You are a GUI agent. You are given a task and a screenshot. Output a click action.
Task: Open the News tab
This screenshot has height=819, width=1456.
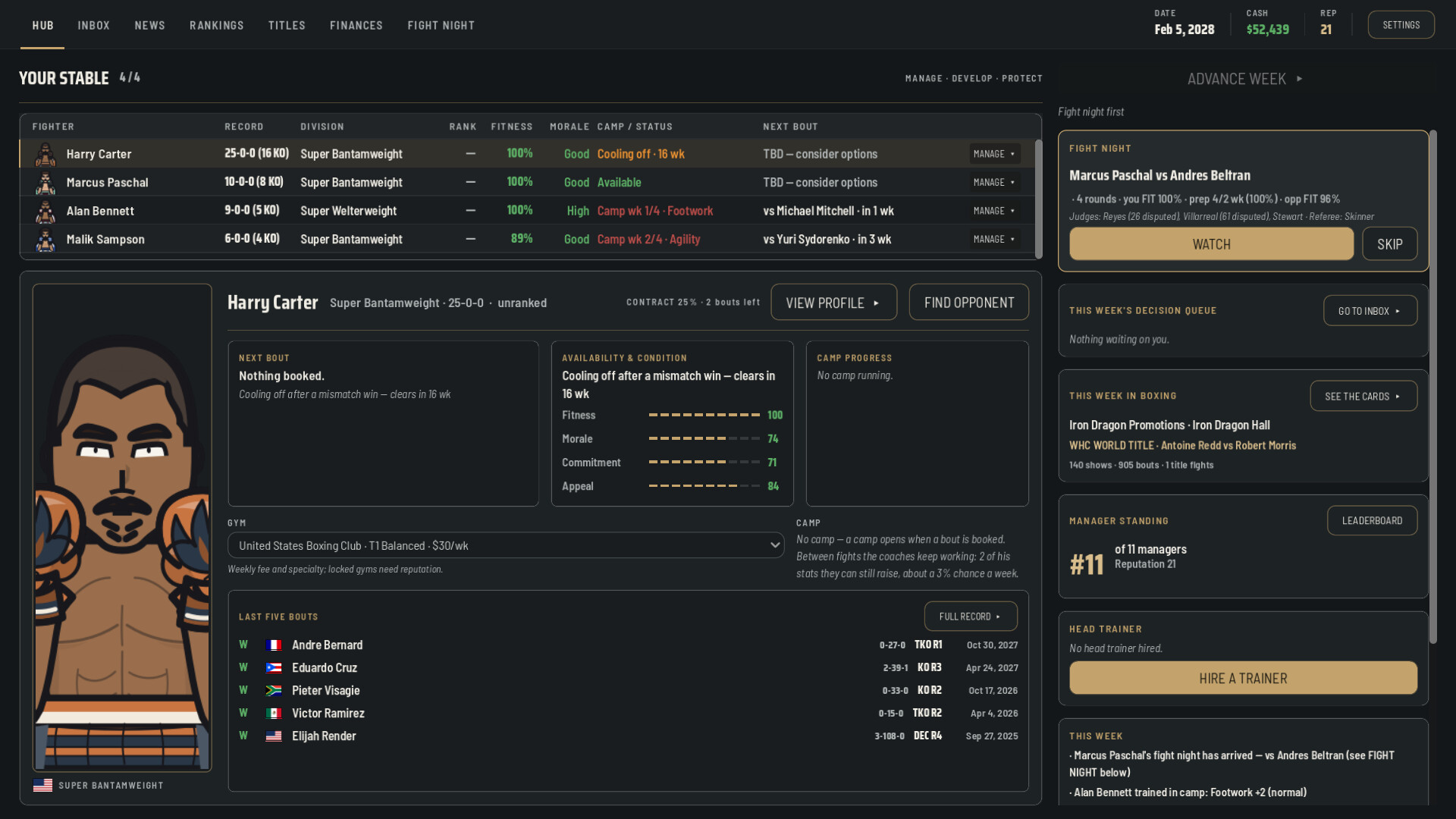tap(150, 25)
